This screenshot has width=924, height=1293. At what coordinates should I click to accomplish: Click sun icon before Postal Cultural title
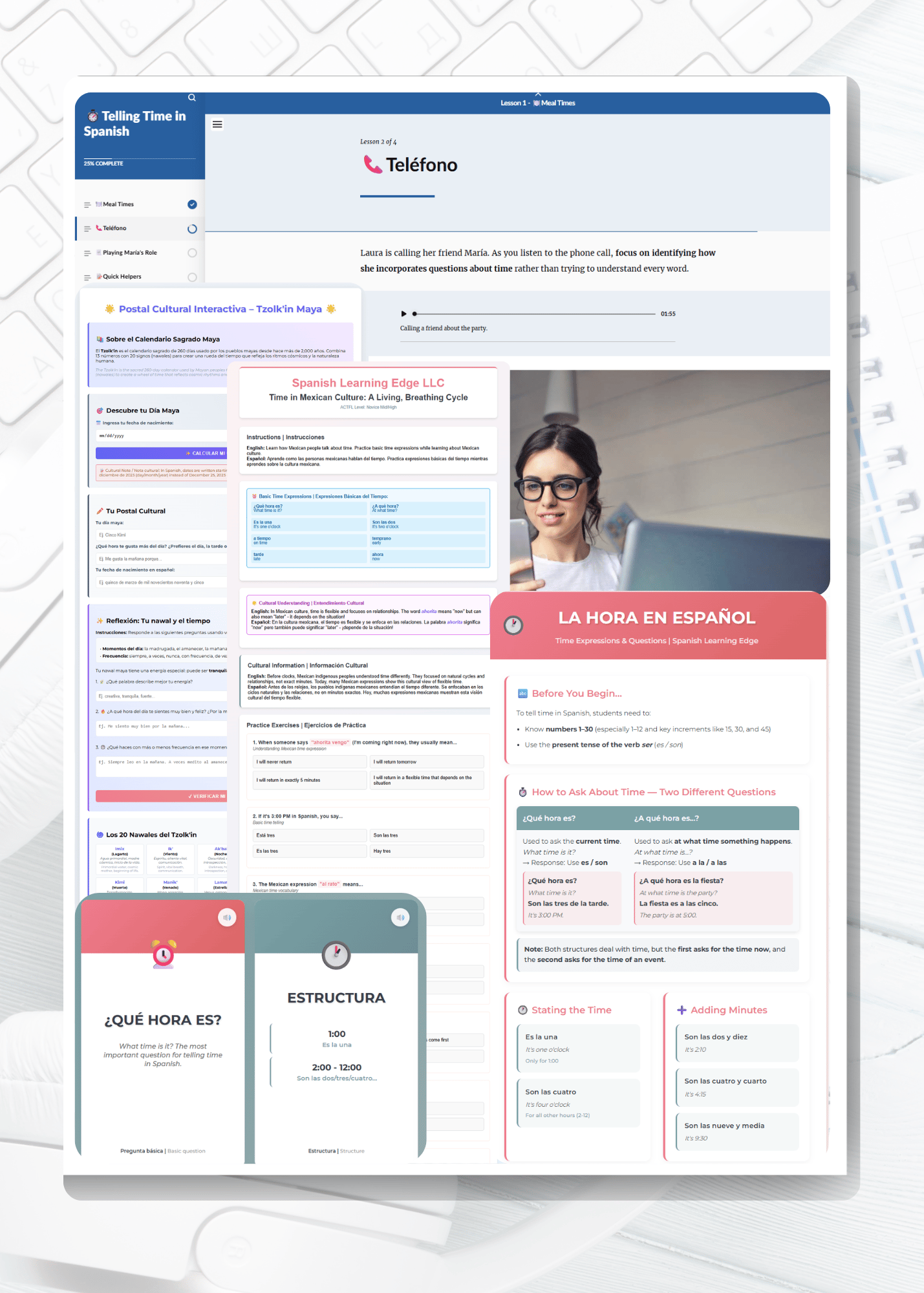pos(110,309)
